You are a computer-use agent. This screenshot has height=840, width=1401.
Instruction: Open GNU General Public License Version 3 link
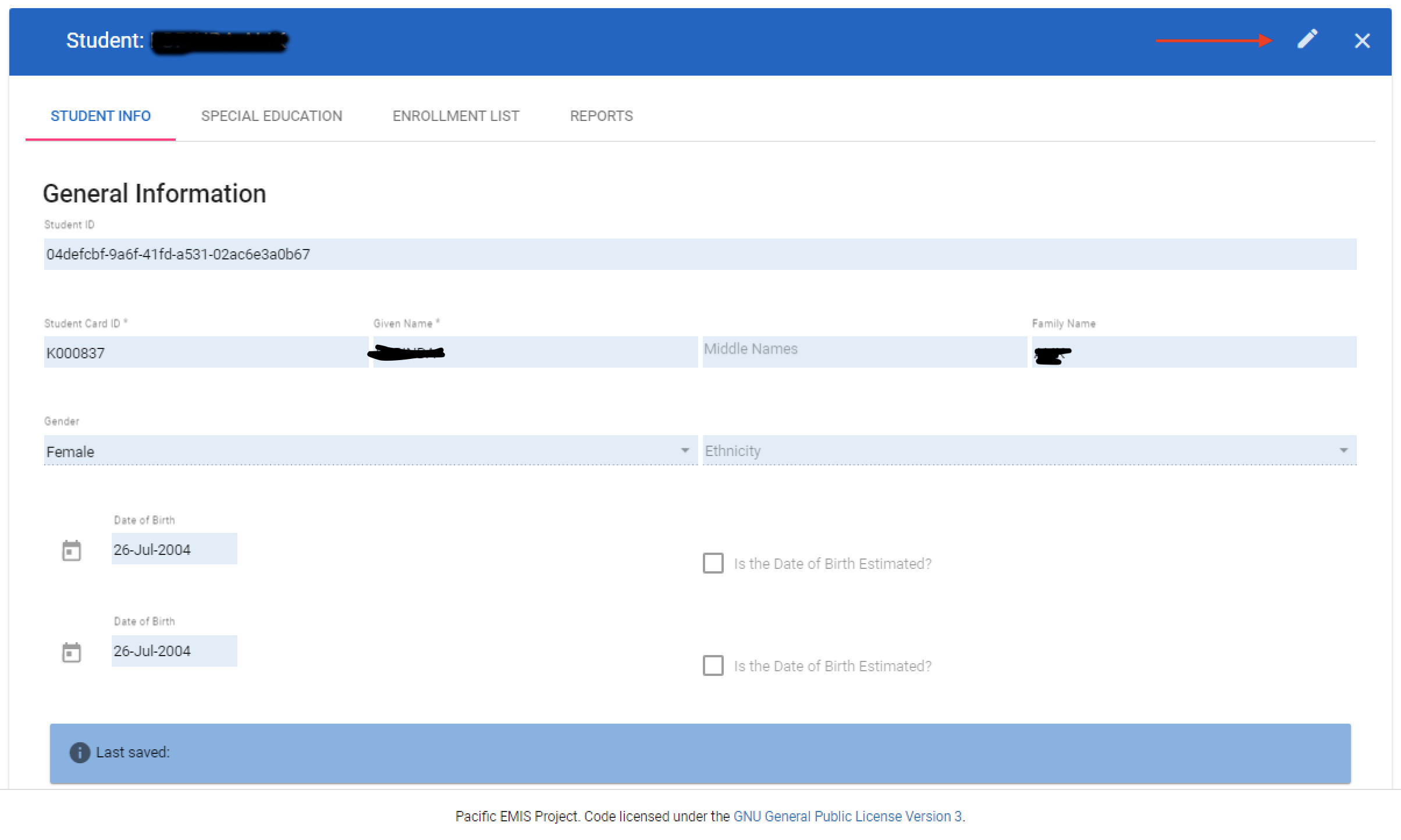pyautogui.click(x=847, y=816)
